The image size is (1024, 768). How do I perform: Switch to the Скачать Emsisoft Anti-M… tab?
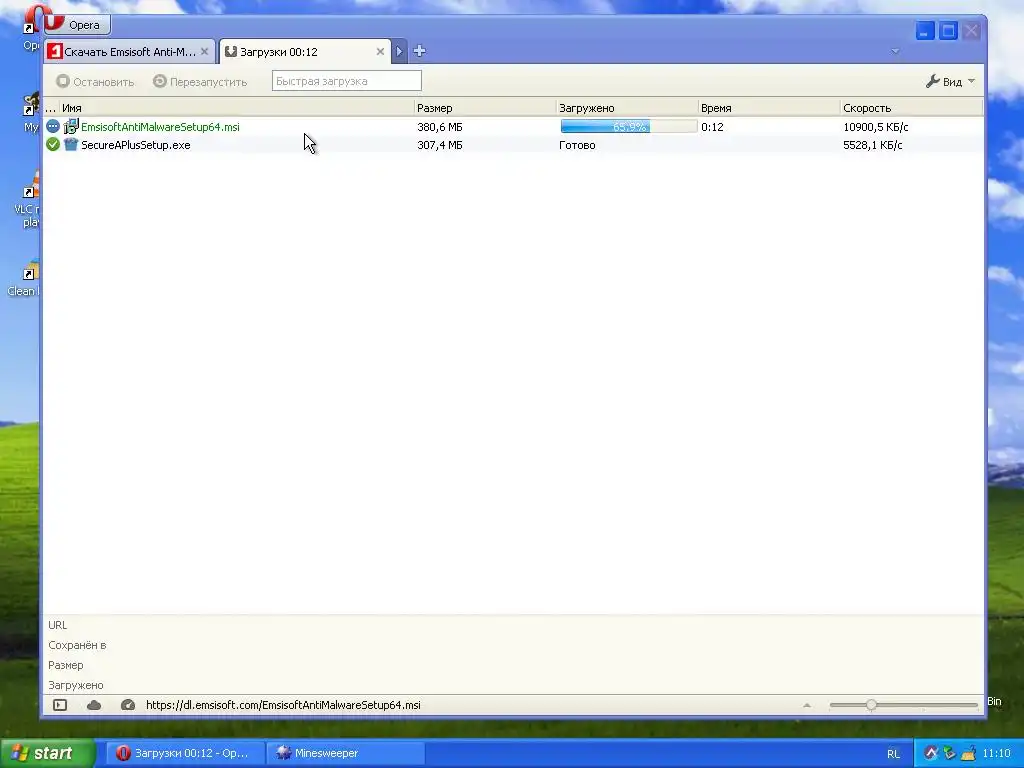tap(129, 52)
